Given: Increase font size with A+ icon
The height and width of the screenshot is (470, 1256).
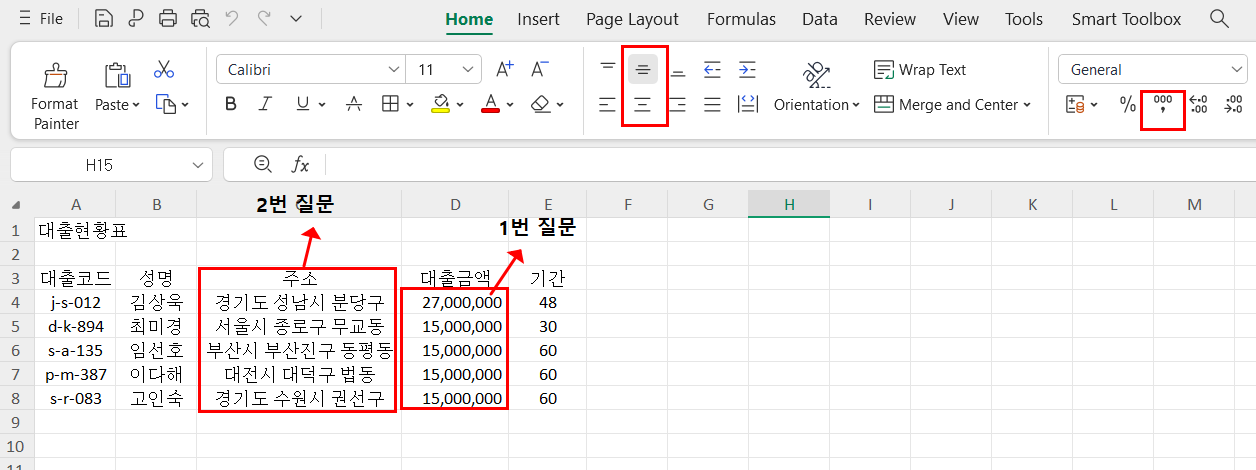Looking at the screenshot, I should point(505,70).
